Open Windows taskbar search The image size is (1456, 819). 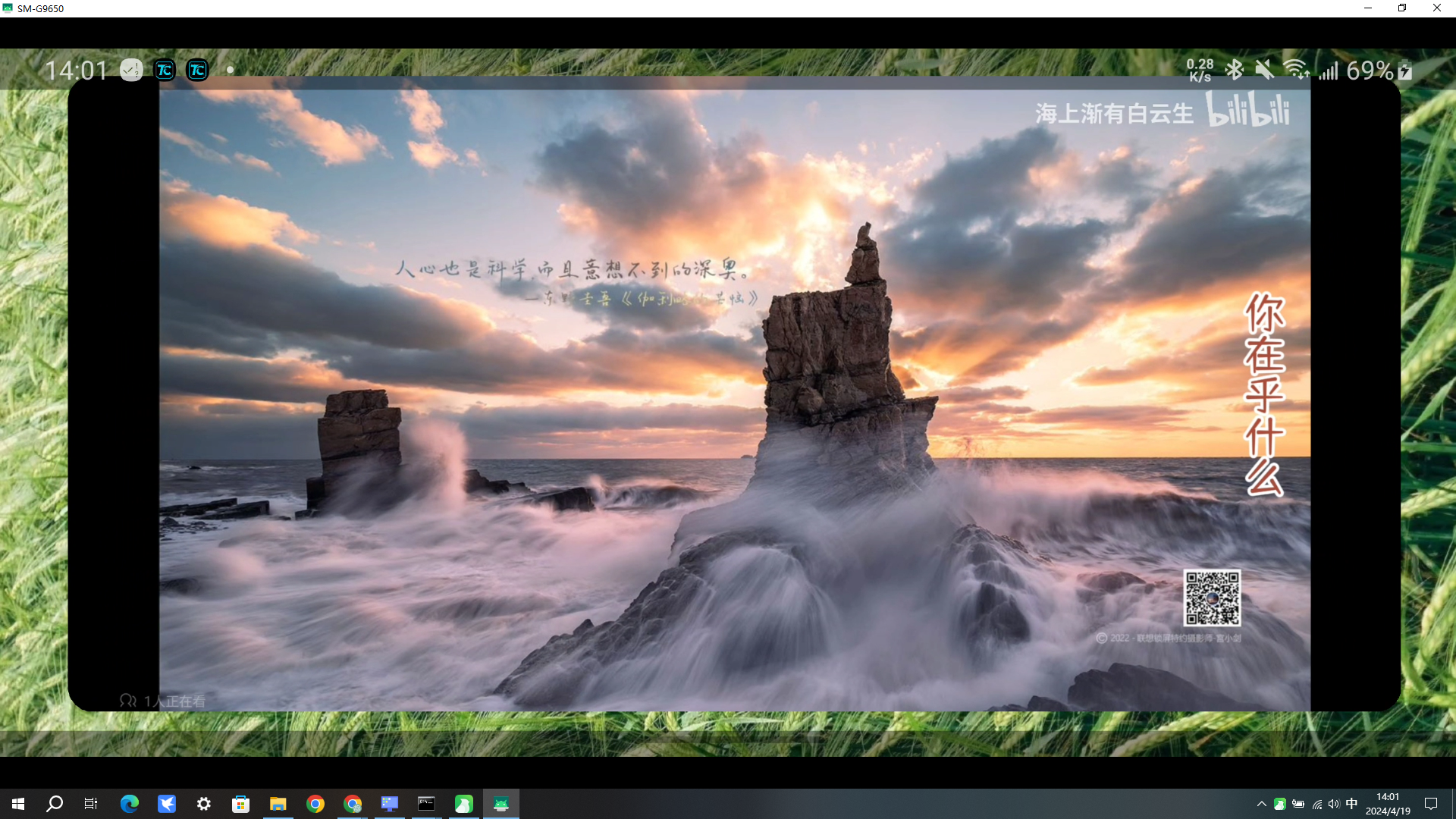[x=55, y=804]
